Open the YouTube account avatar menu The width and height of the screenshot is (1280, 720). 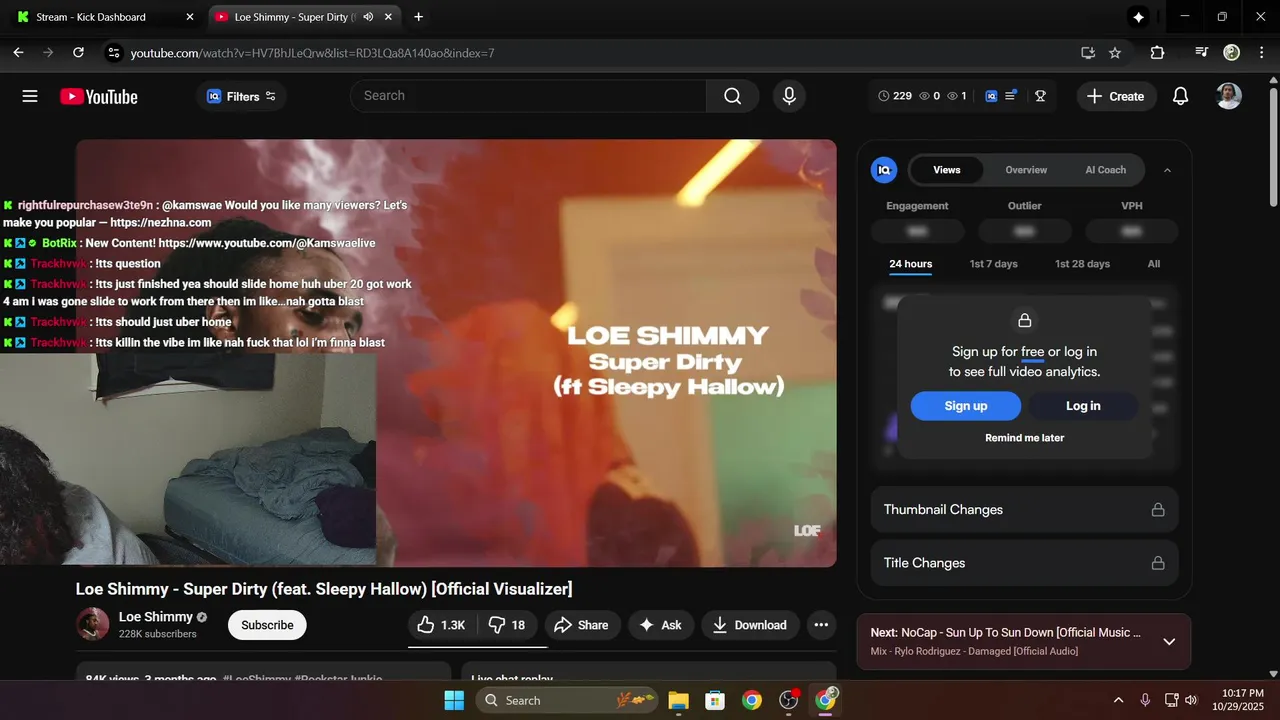coord(1229,96)
